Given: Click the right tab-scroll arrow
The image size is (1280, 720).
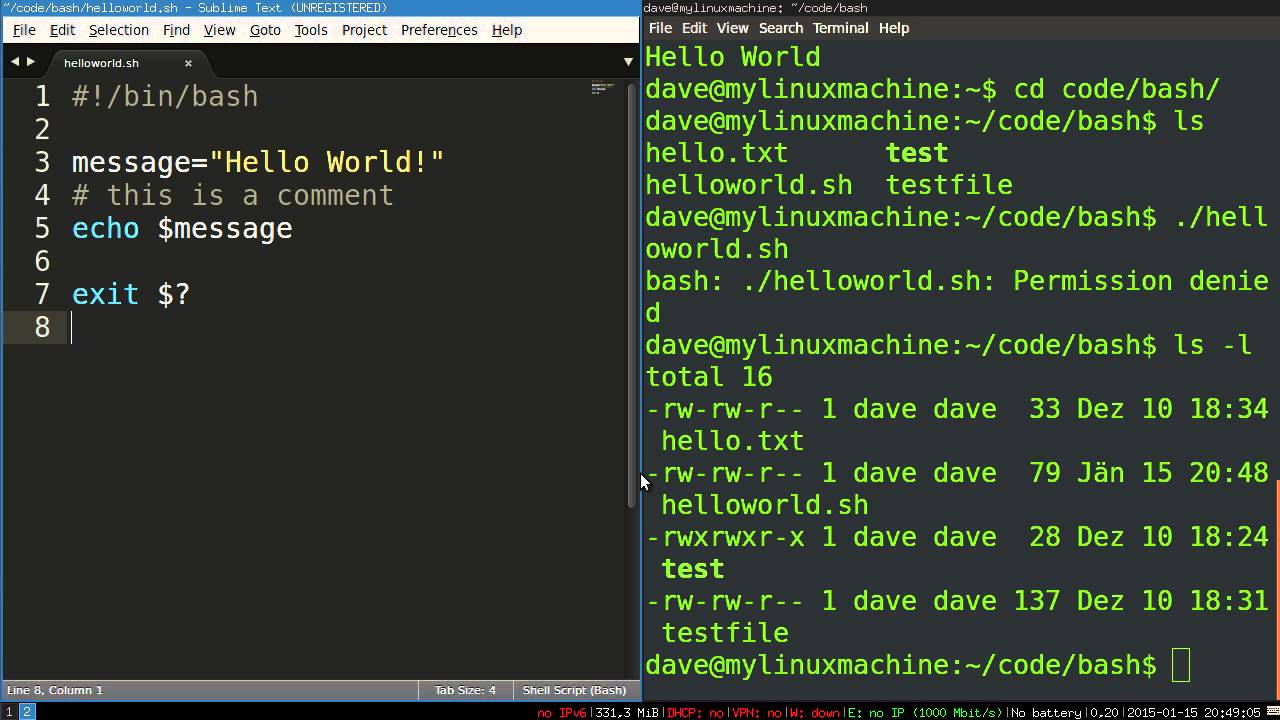Looking at the screenshot, I should [x=31, y=62].
